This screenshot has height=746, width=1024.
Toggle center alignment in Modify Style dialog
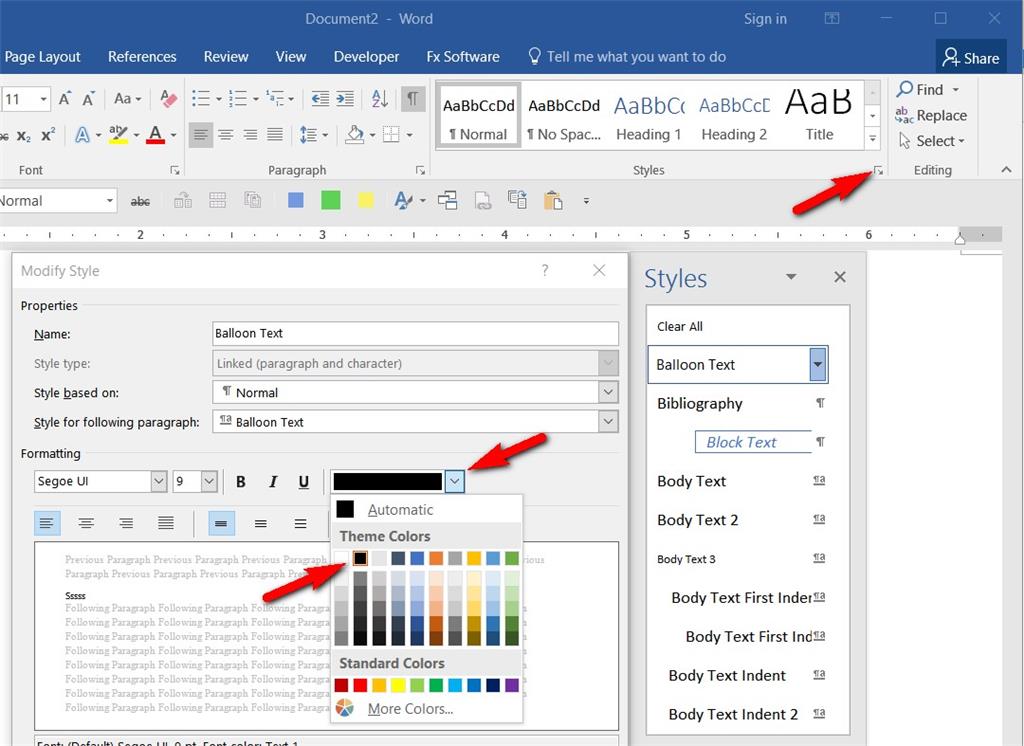point(86,523)
